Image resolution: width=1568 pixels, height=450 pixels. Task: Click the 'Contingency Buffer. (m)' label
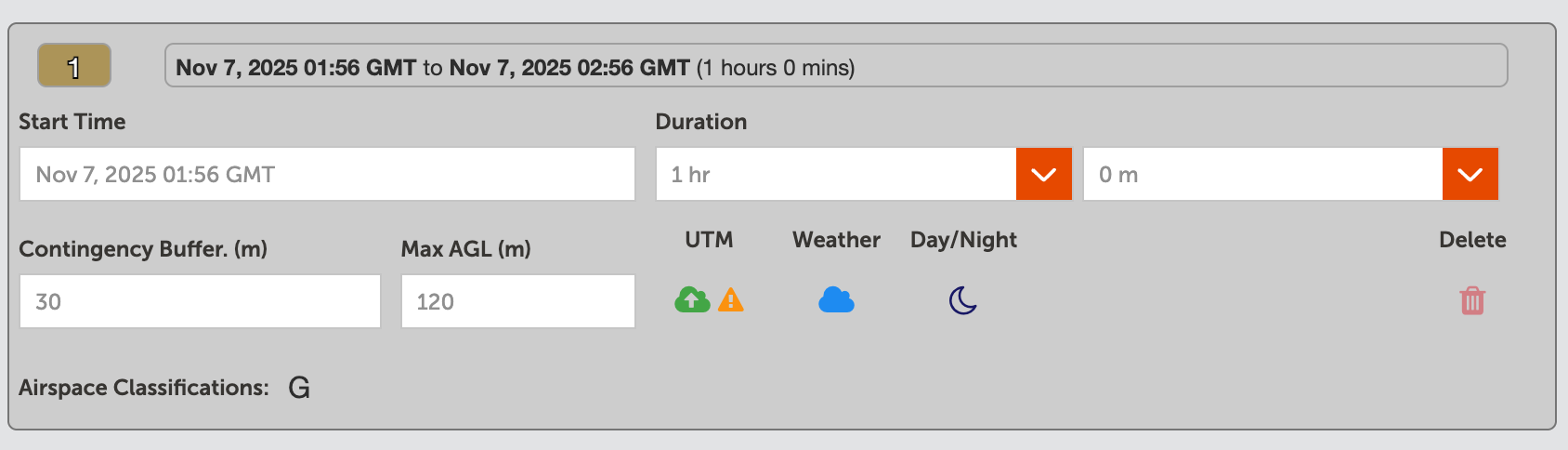click(x=143, y=249)
